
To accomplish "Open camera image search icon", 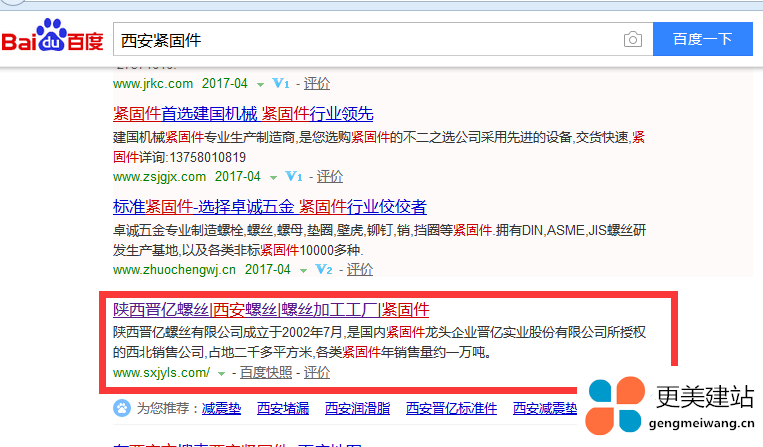I will tap(633, 39).
